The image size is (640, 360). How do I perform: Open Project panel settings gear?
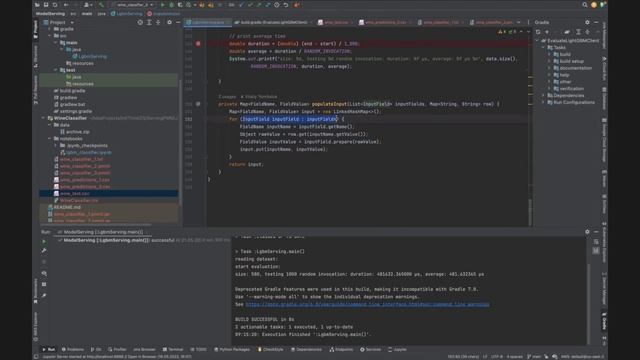[169, 22]
